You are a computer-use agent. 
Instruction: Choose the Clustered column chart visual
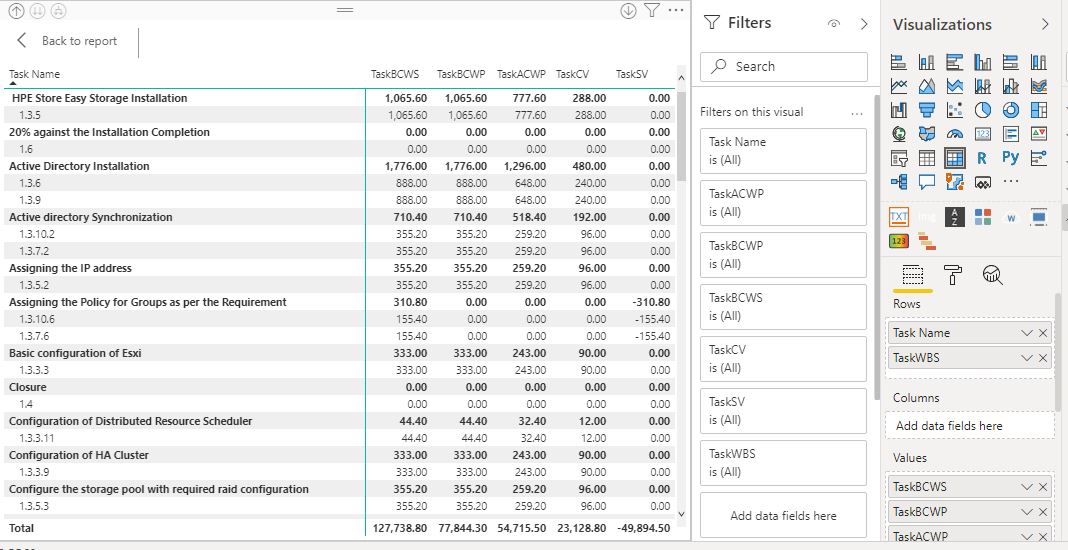pyautogui.click(x=983, y=62)
